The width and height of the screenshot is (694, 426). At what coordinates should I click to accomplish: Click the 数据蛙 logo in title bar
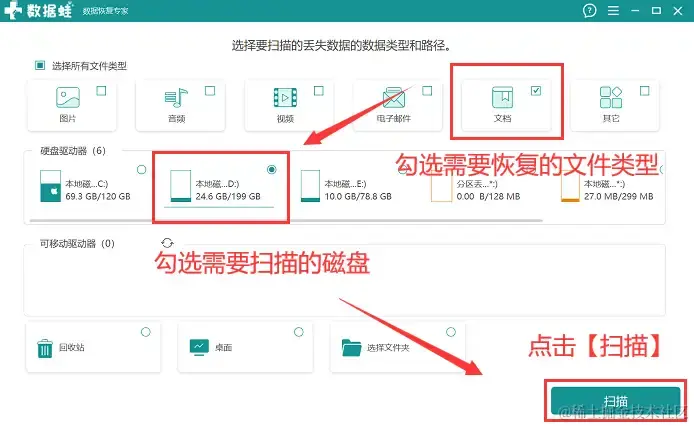[x=38, y=11]
